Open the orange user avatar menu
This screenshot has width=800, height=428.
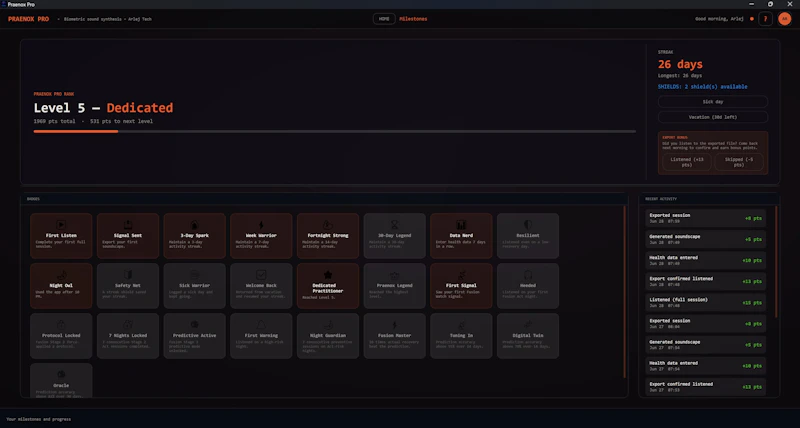point(784,19)
